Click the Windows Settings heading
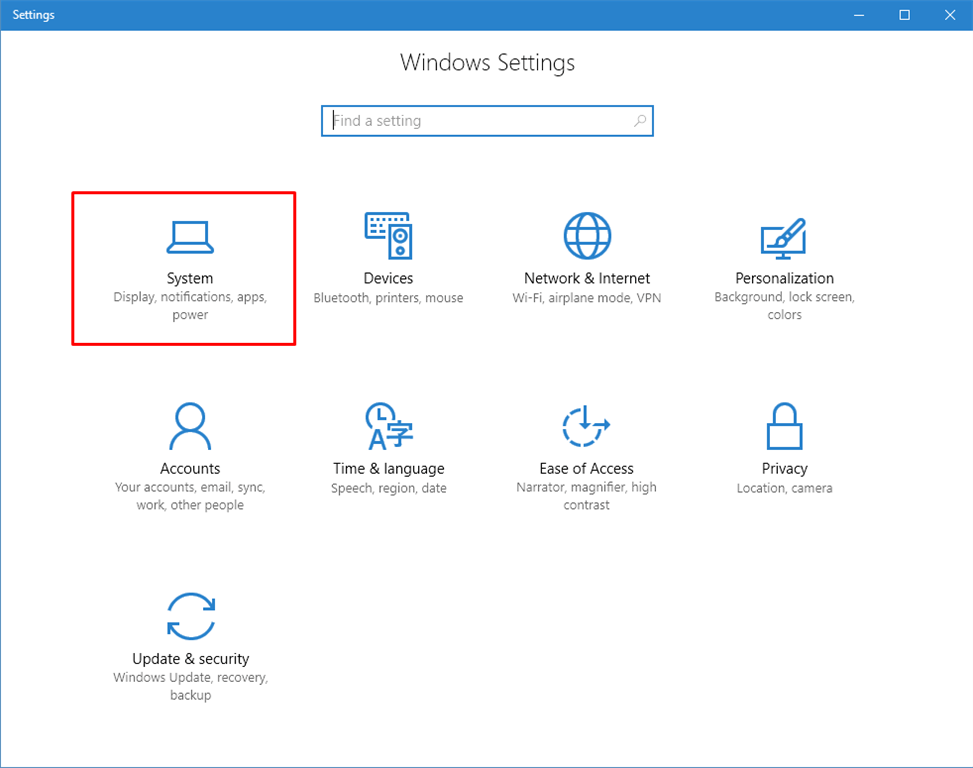Image resolution: width=973 pixels, height=768 pixels. (x=487, y=62)
